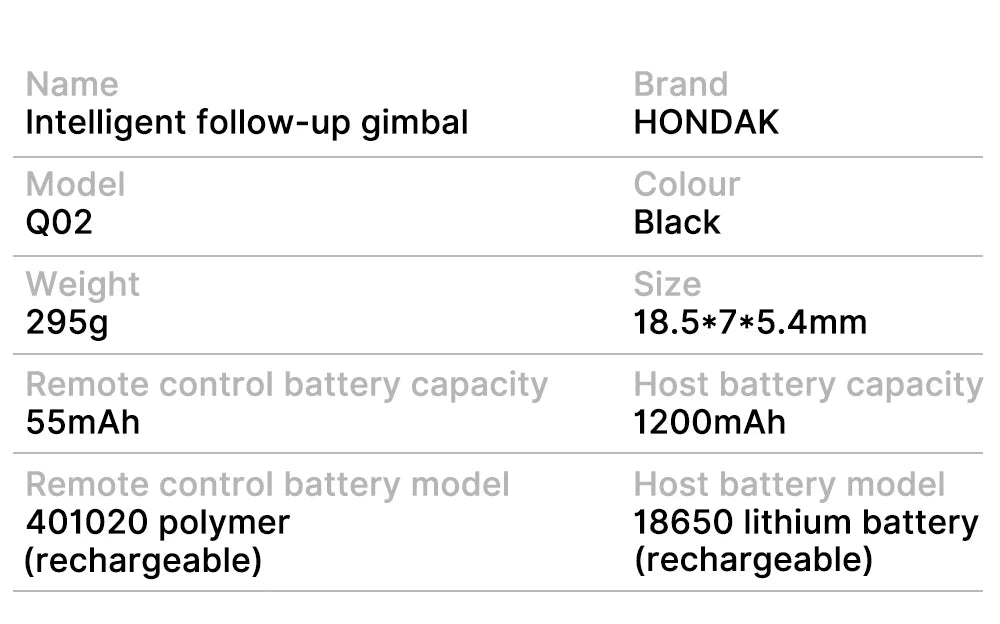Select the 'Black' colour value

(x=677, y=222)
